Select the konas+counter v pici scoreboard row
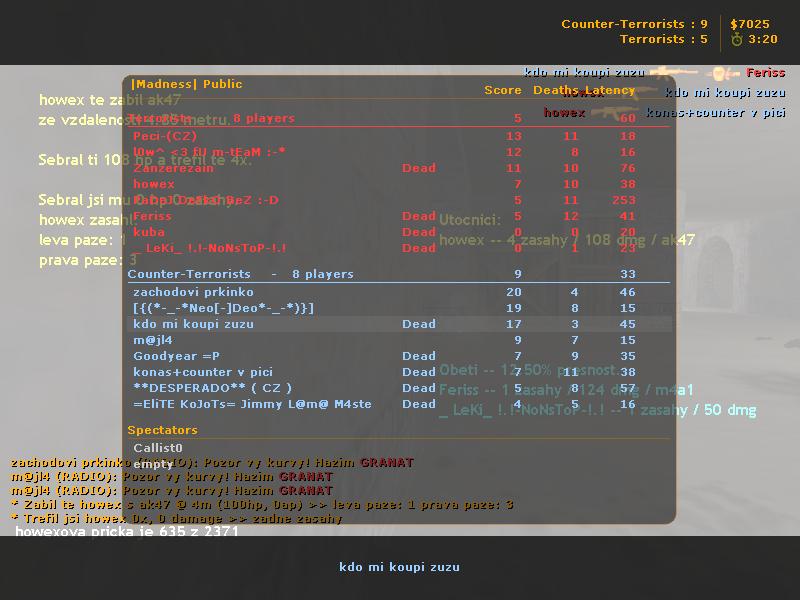The width and height of the screenshot is (800, 600). [x=398, y=372]
